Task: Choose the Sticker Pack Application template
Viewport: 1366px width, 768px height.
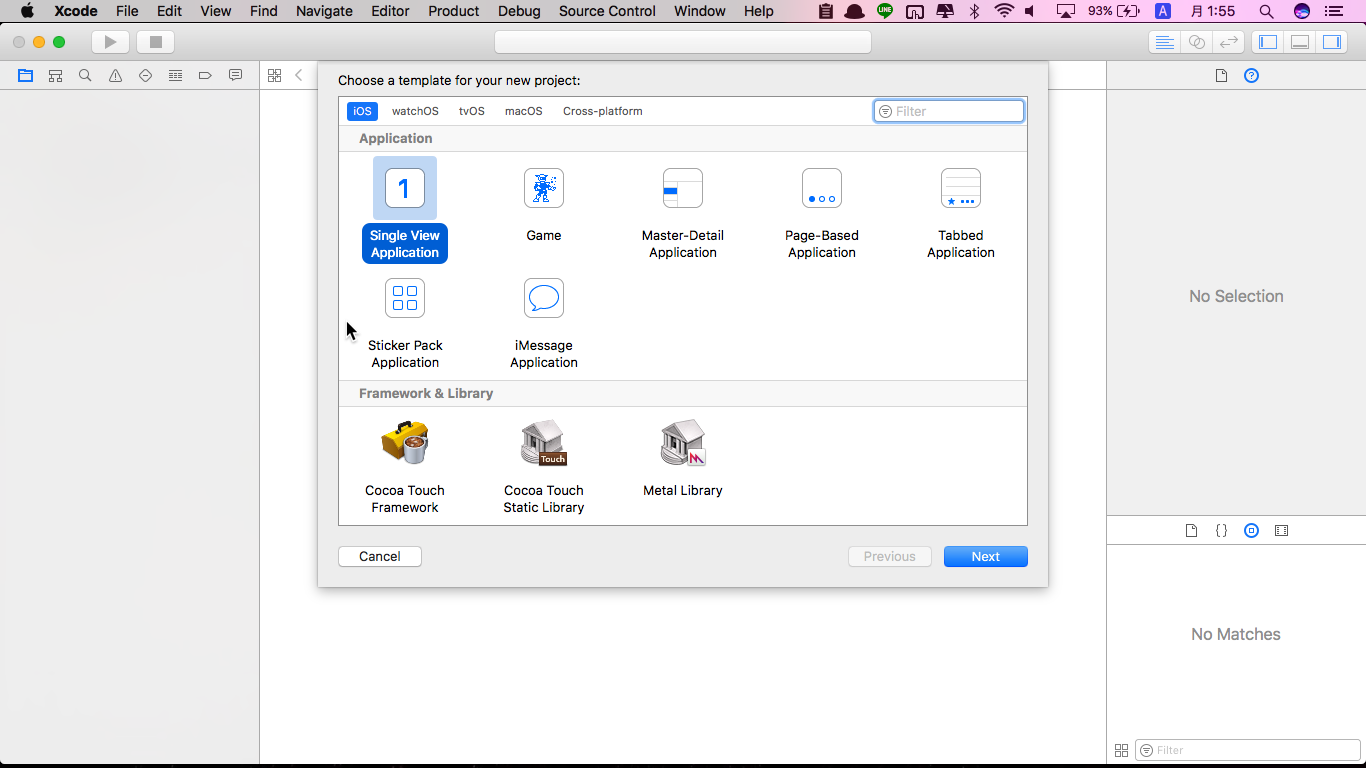Action: point(405,322)
